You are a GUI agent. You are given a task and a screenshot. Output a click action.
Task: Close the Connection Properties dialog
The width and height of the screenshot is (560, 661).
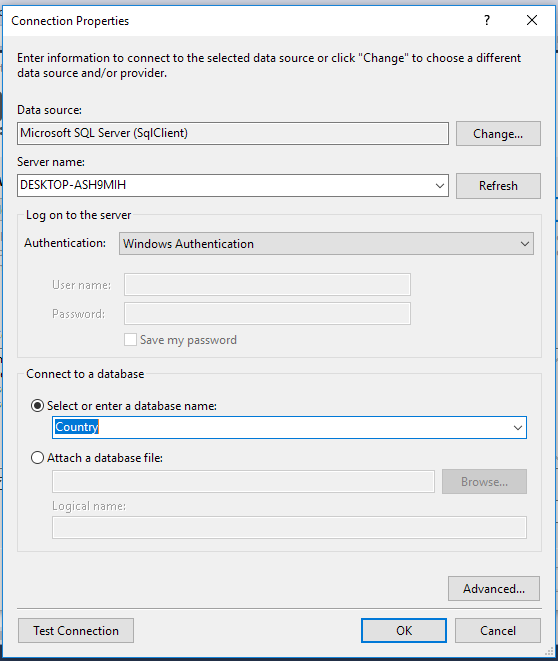[532, 20]
